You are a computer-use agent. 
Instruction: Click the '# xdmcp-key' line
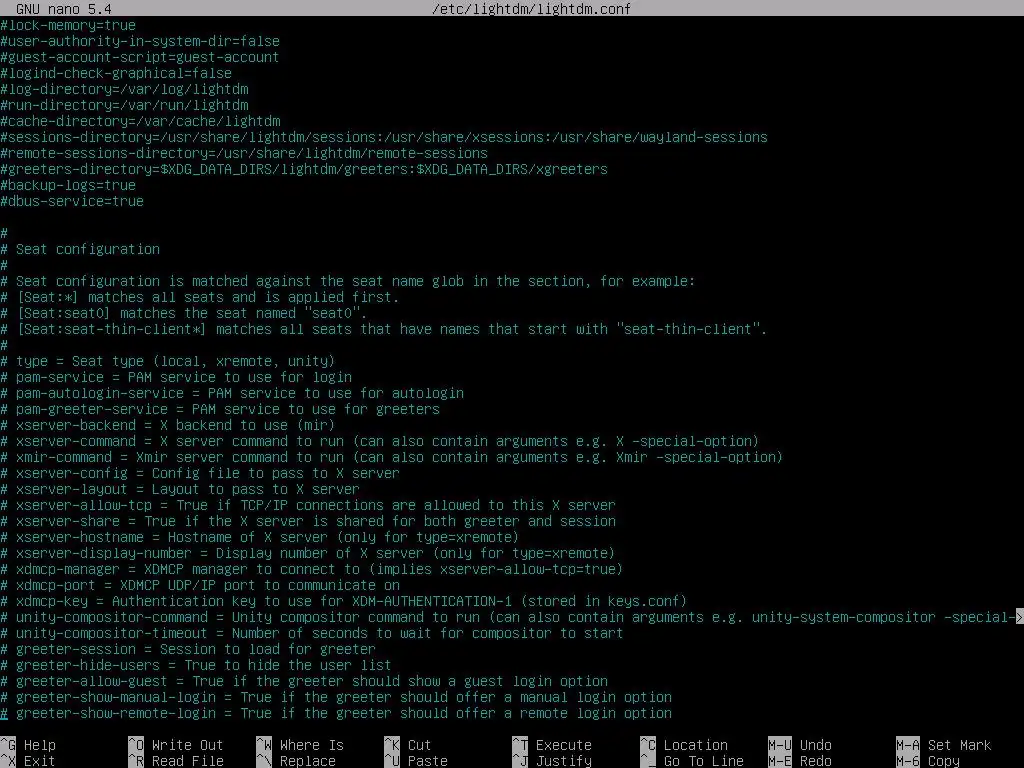click(x=344, y=601)
